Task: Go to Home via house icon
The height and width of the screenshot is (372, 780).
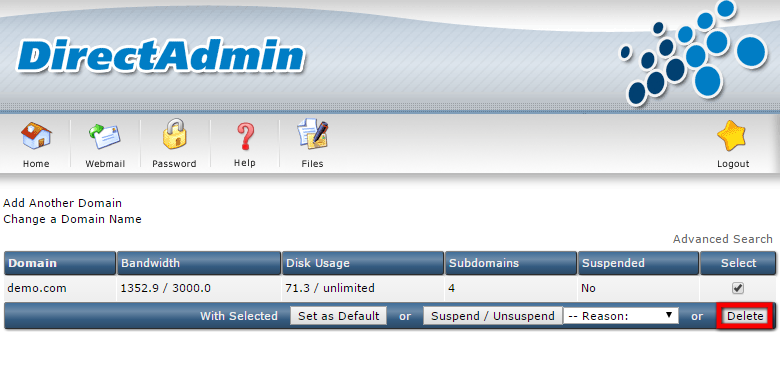Action: coord(36,135)
